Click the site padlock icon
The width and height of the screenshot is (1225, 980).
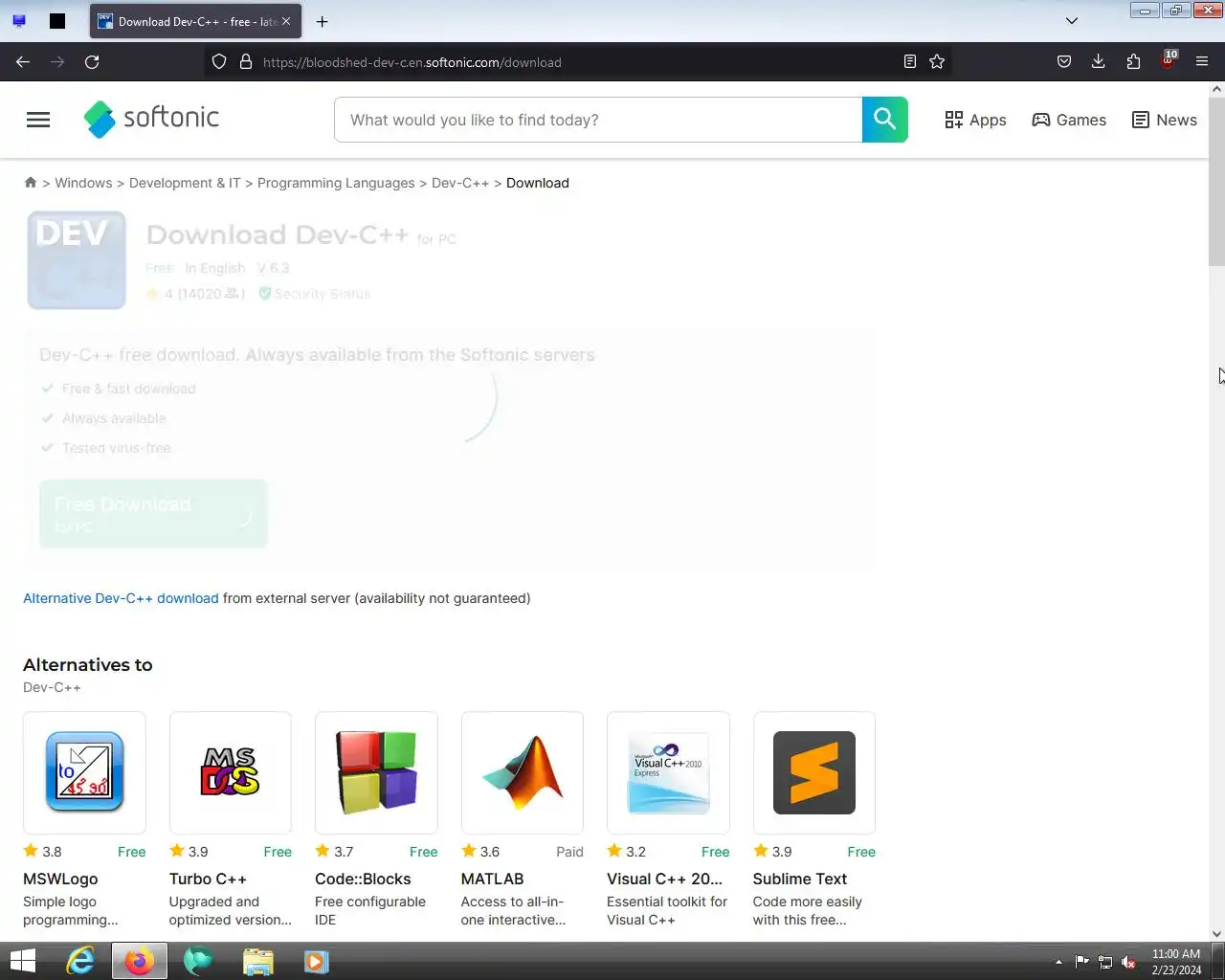coord(246,62)
